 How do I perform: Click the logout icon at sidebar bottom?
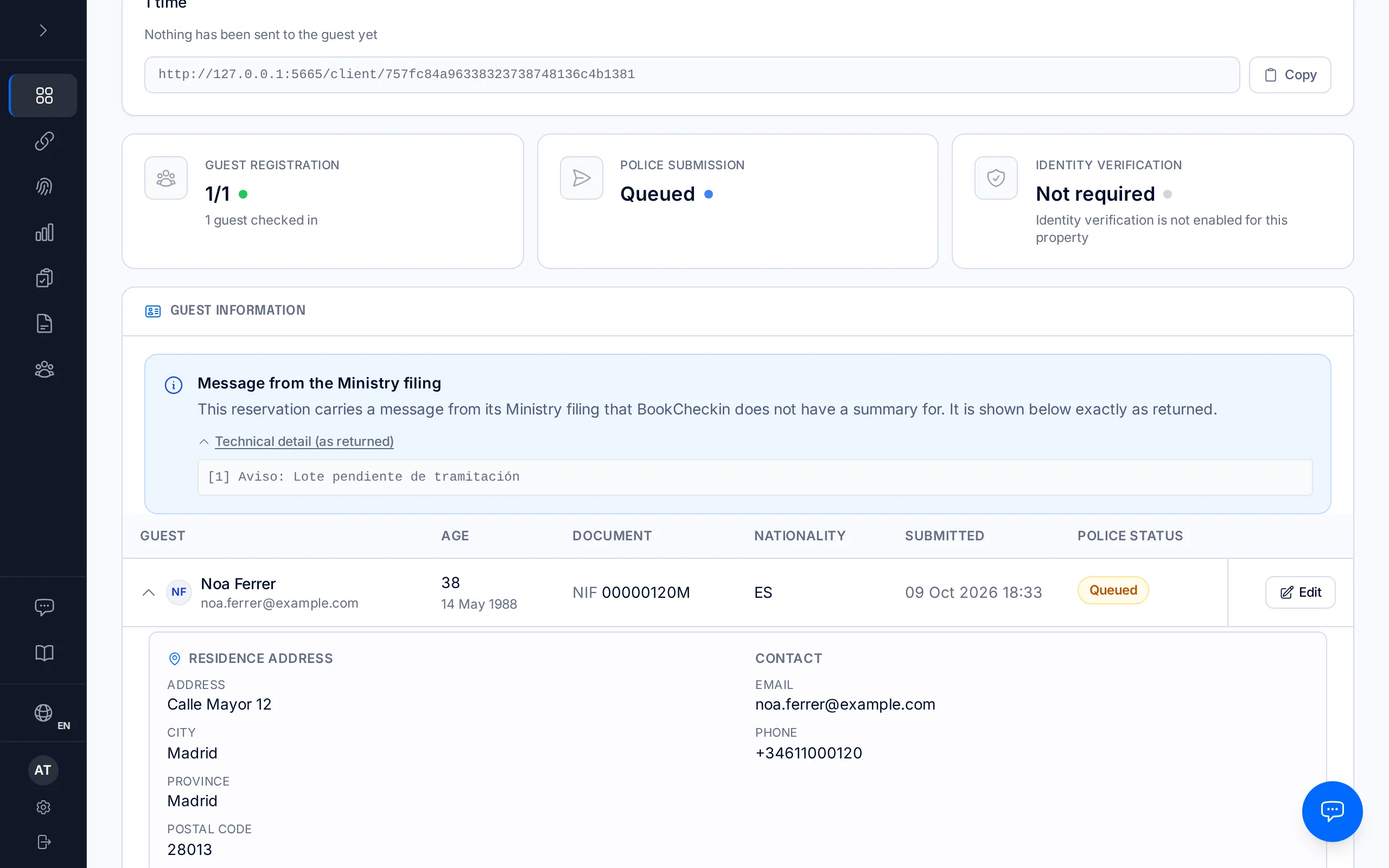(43, 842)
